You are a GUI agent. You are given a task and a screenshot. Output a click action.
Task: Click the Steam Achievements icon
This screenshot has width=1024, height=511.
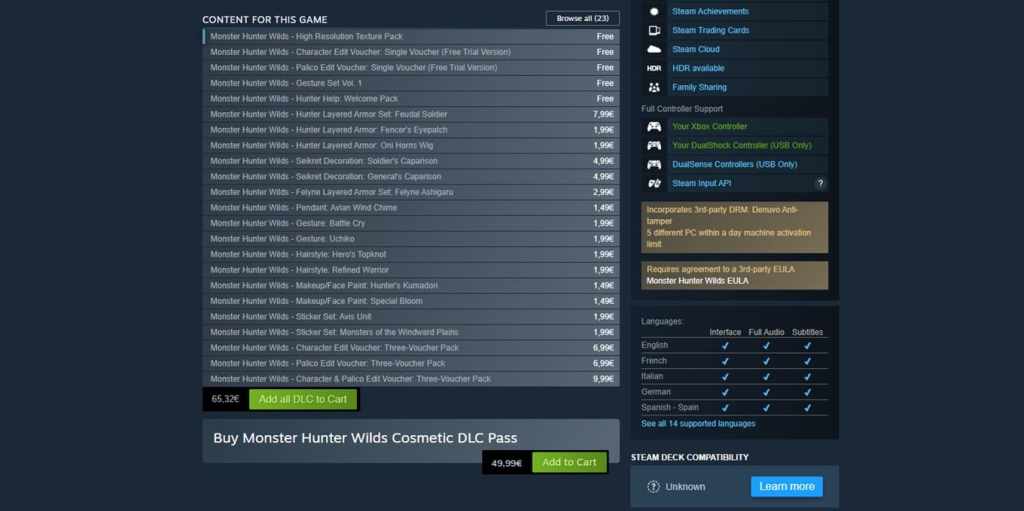[x=654, y=12]
